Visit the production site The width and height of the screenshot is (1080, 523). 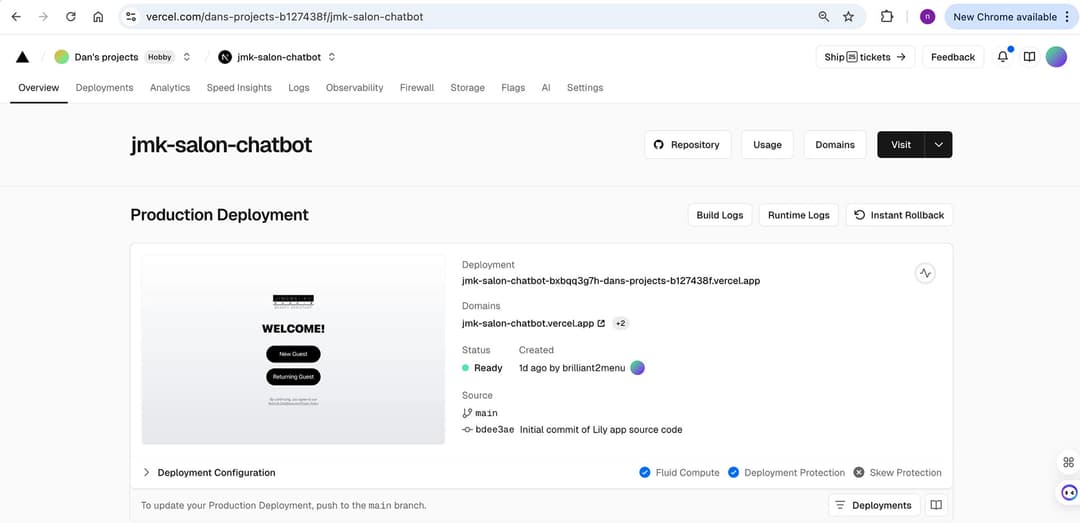point(901,145)
